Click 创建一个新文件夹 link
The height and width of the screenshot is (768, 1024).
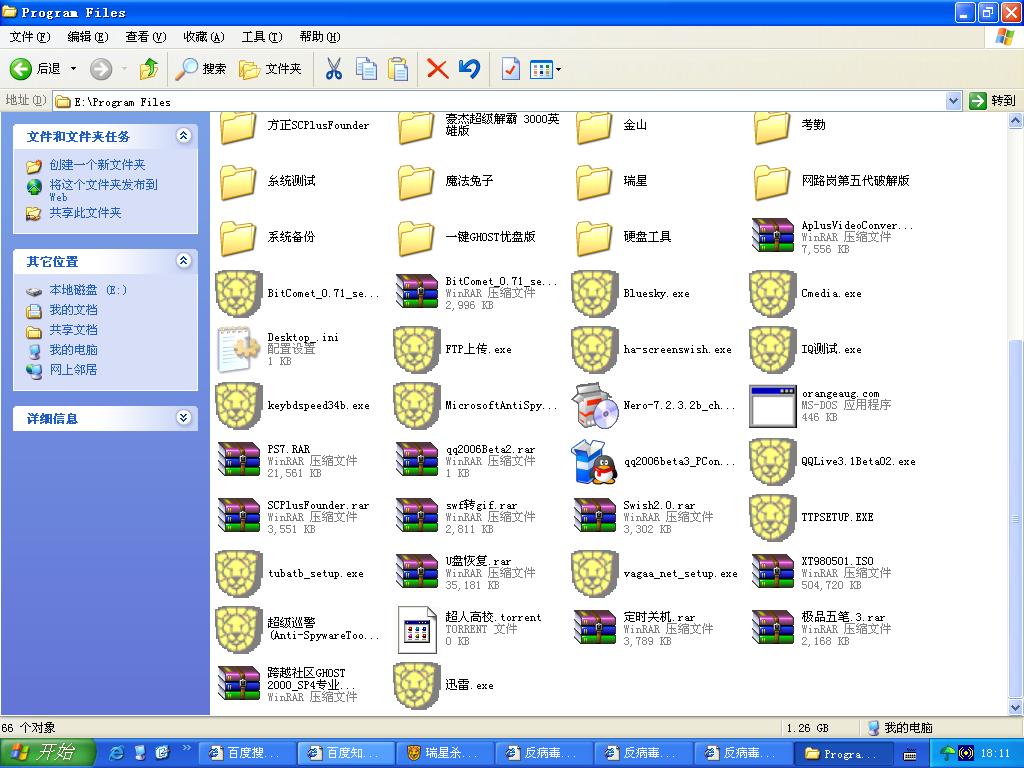click(x=97, y=165)
